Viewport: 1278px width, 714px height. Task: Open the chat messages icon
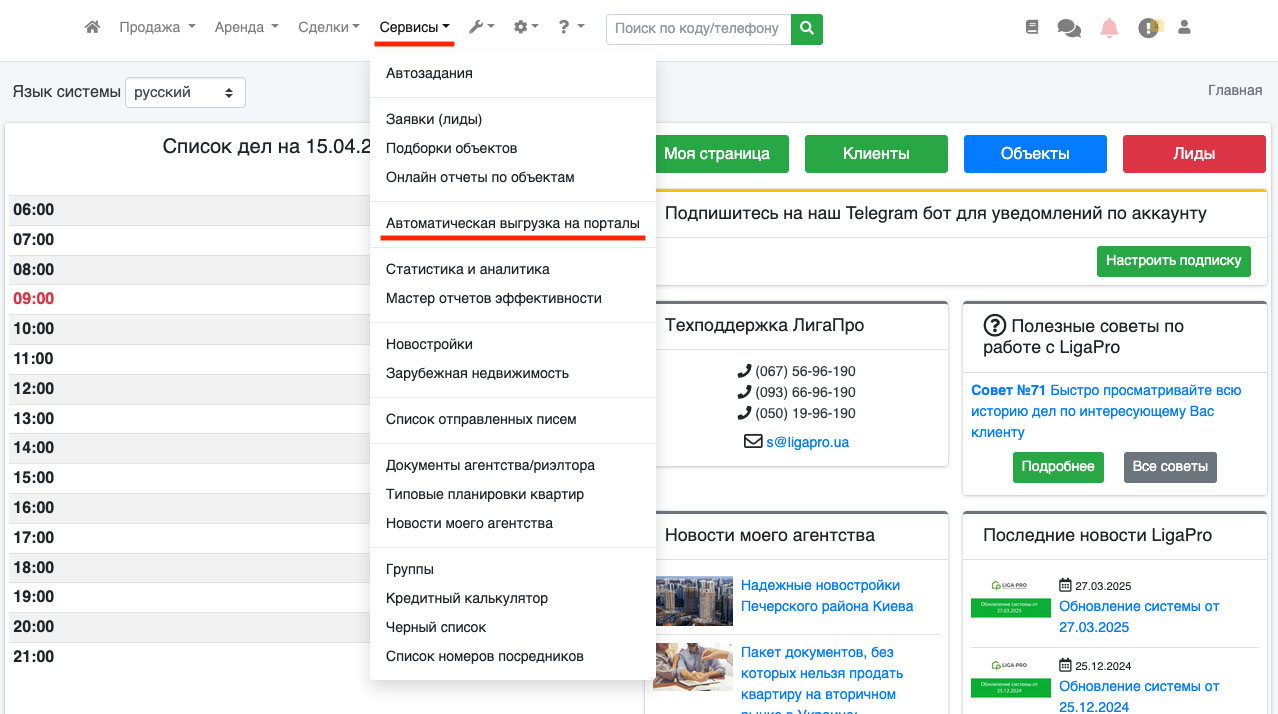click(x=1069, y=29)
